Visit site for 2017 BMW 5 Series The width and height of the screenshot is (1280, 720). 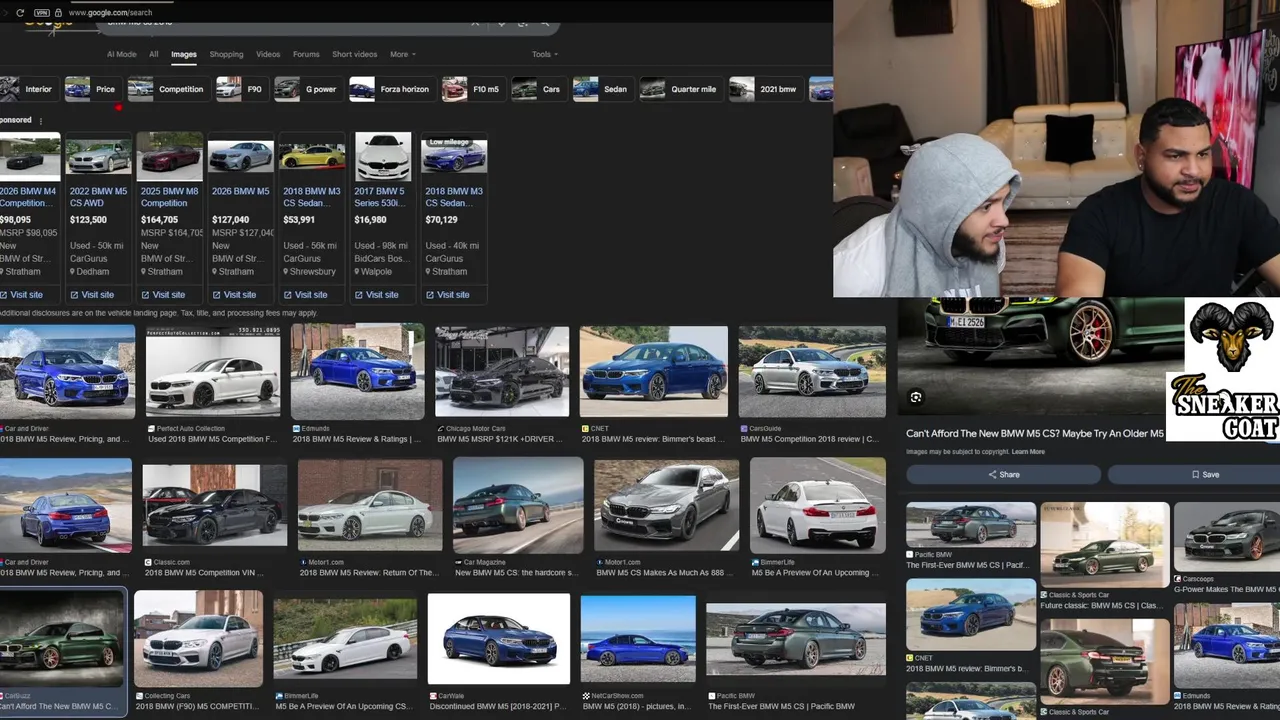(x=376, y=295)
